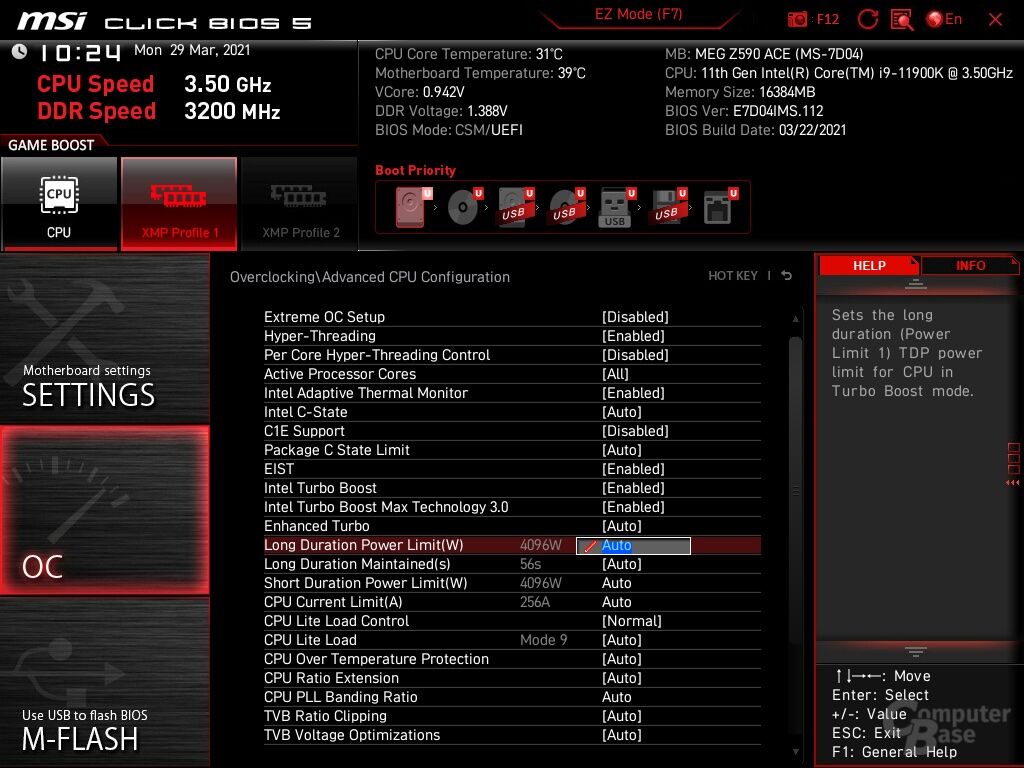The image size is (1024, 768).
Task: Click the three red arrows on the help panel edge
Action: point(1013,483)
